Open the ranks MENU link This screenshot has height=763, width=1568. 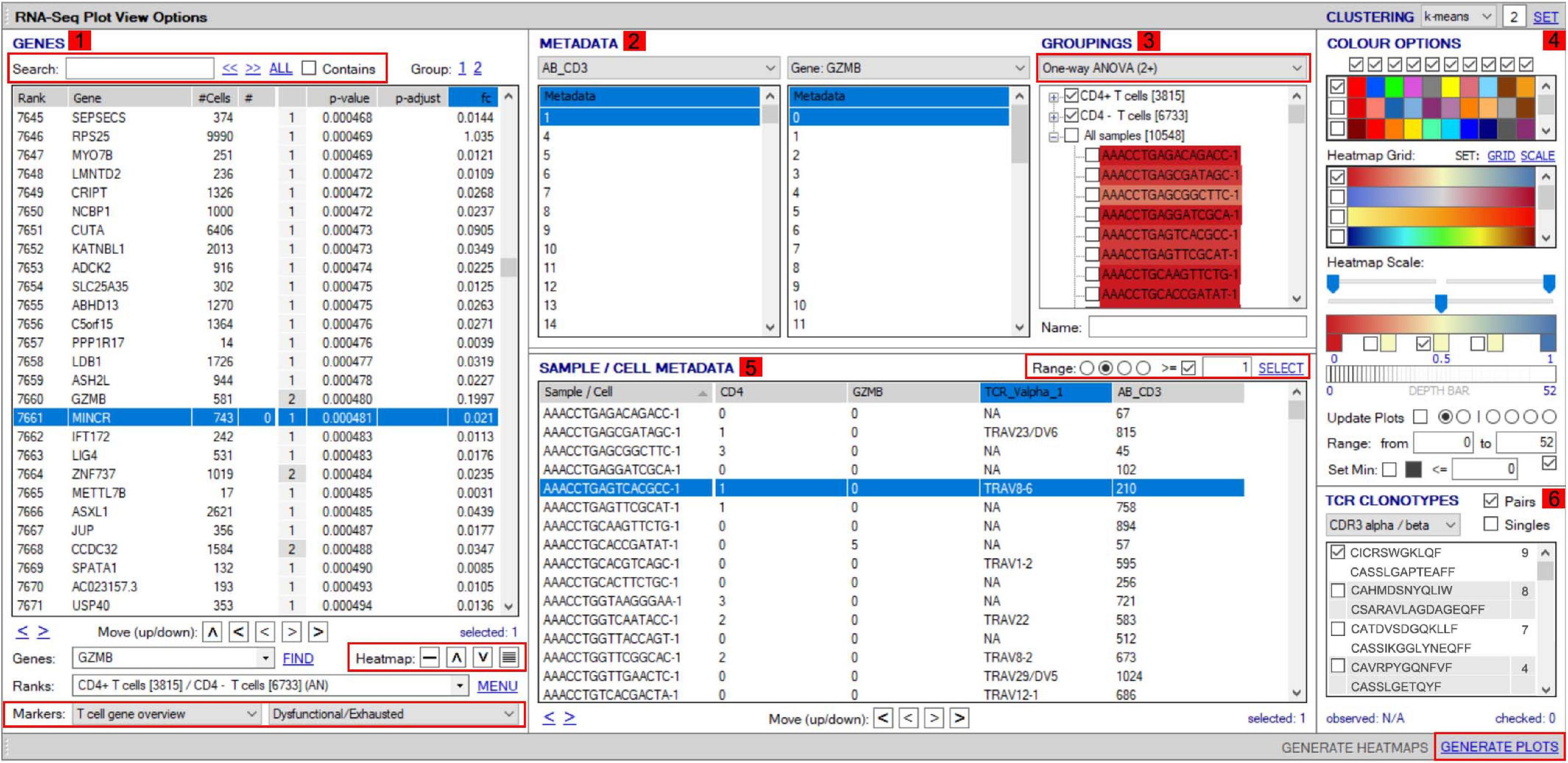pos(497,686)
